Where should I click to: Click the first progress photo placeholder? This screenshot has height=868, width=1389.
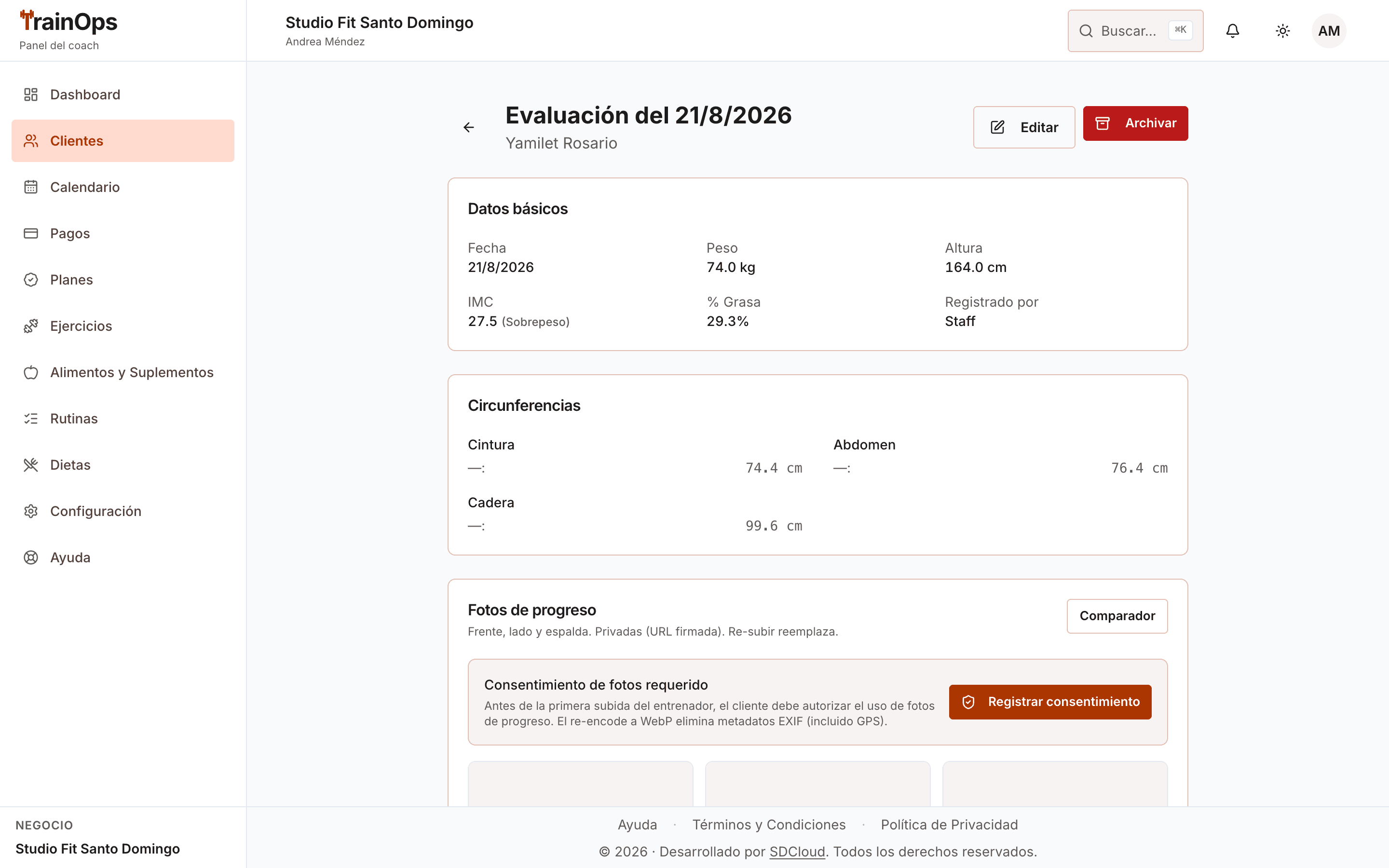[x=580, y=784]
